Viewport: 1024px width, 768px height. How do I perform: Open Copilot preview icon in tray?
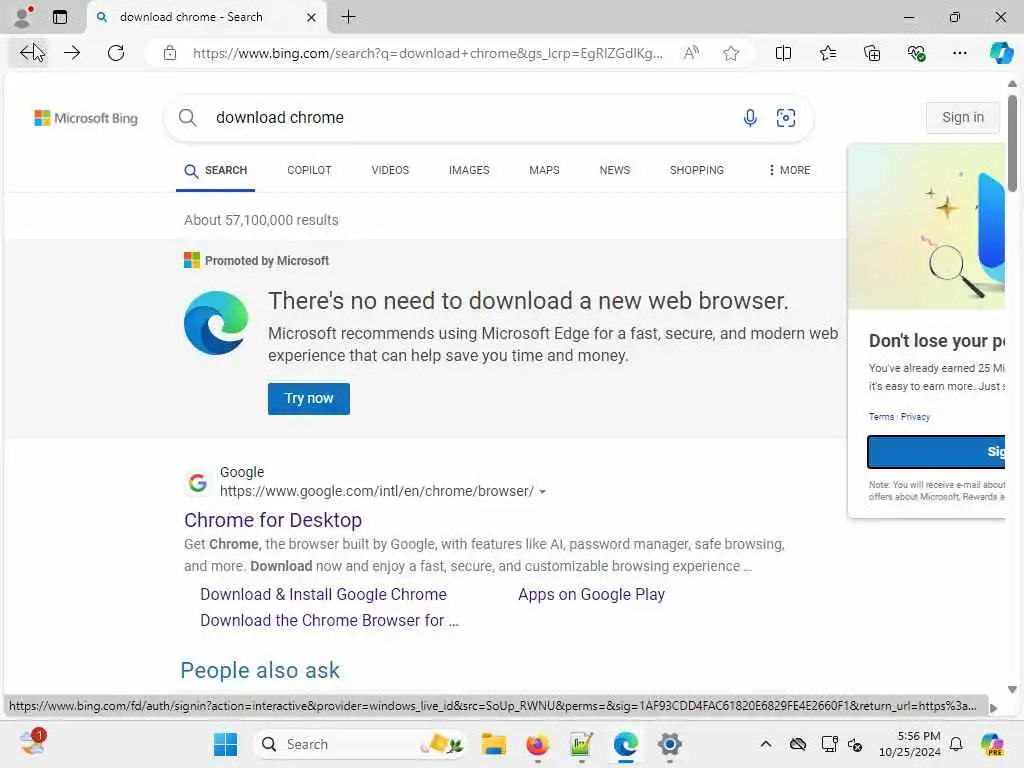(991, 744)
